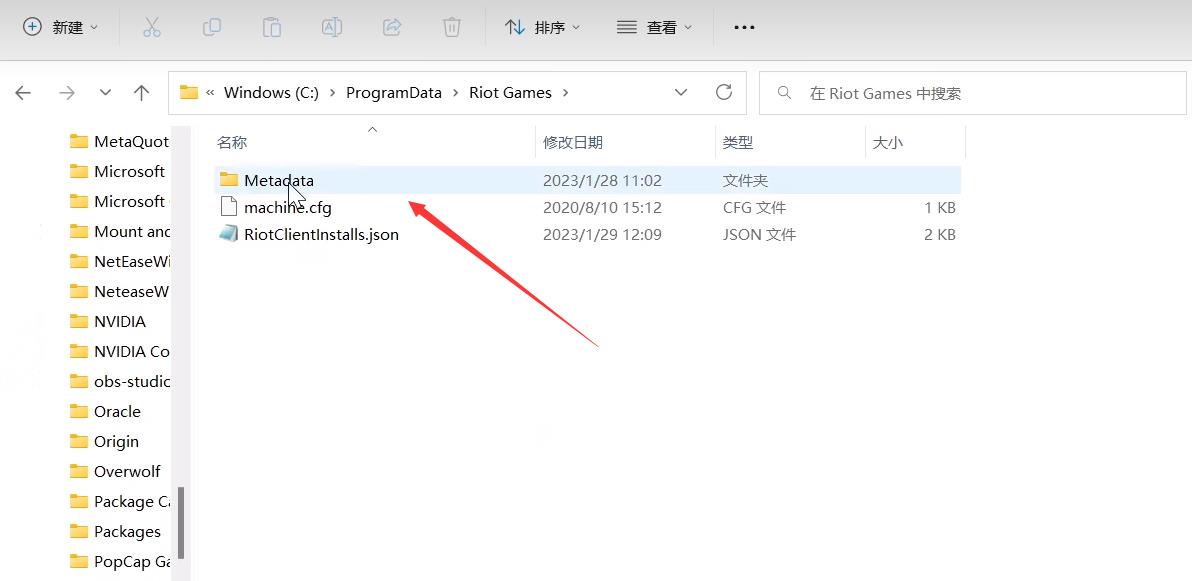
Task: Expand chevron after Windows (C:) breadcrumb
Action: [334, 93]
